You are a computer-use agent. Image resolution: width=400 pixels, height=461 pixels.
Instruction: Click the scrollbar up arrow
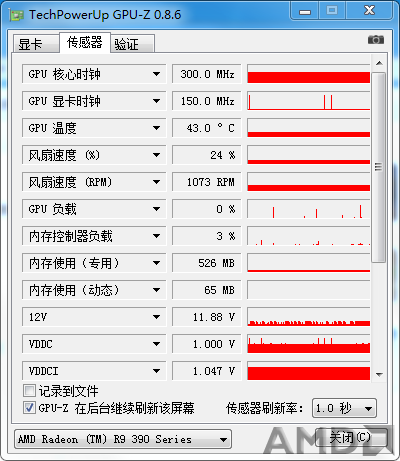coord(379,63)
